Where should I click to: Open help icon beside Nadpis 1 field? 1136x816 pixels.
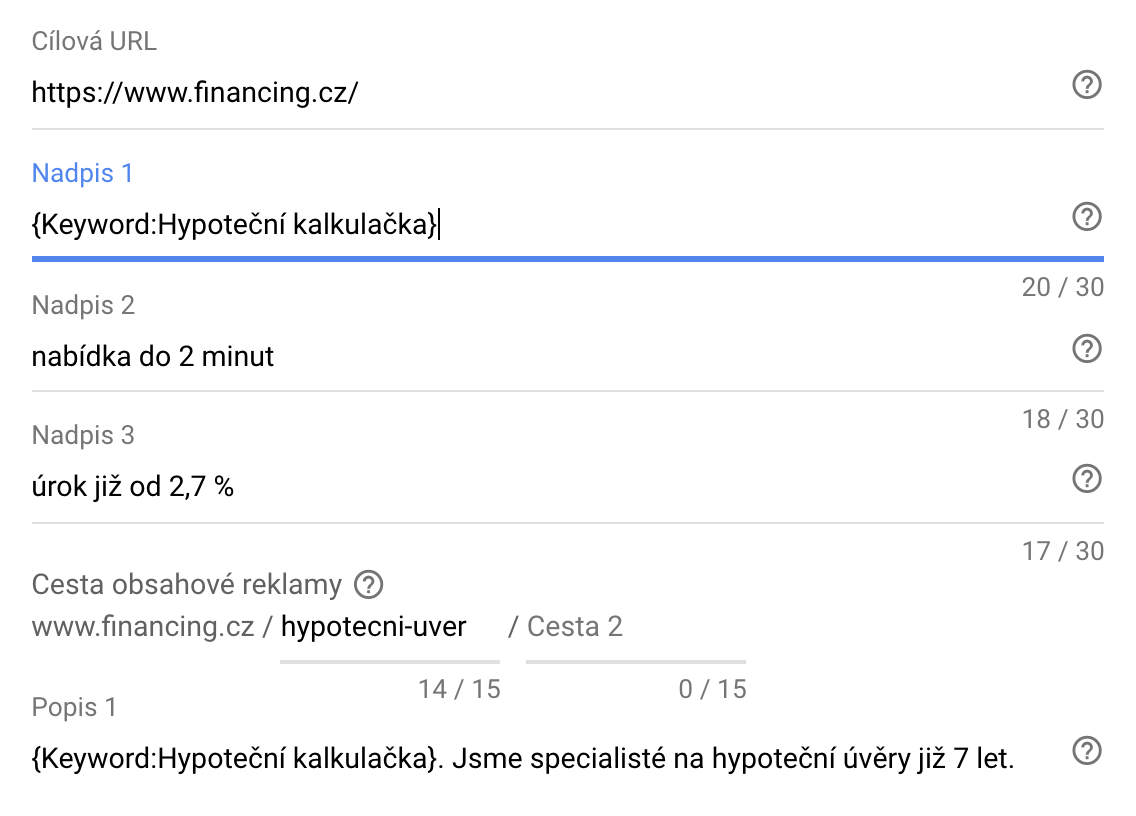pos(1087,217)
